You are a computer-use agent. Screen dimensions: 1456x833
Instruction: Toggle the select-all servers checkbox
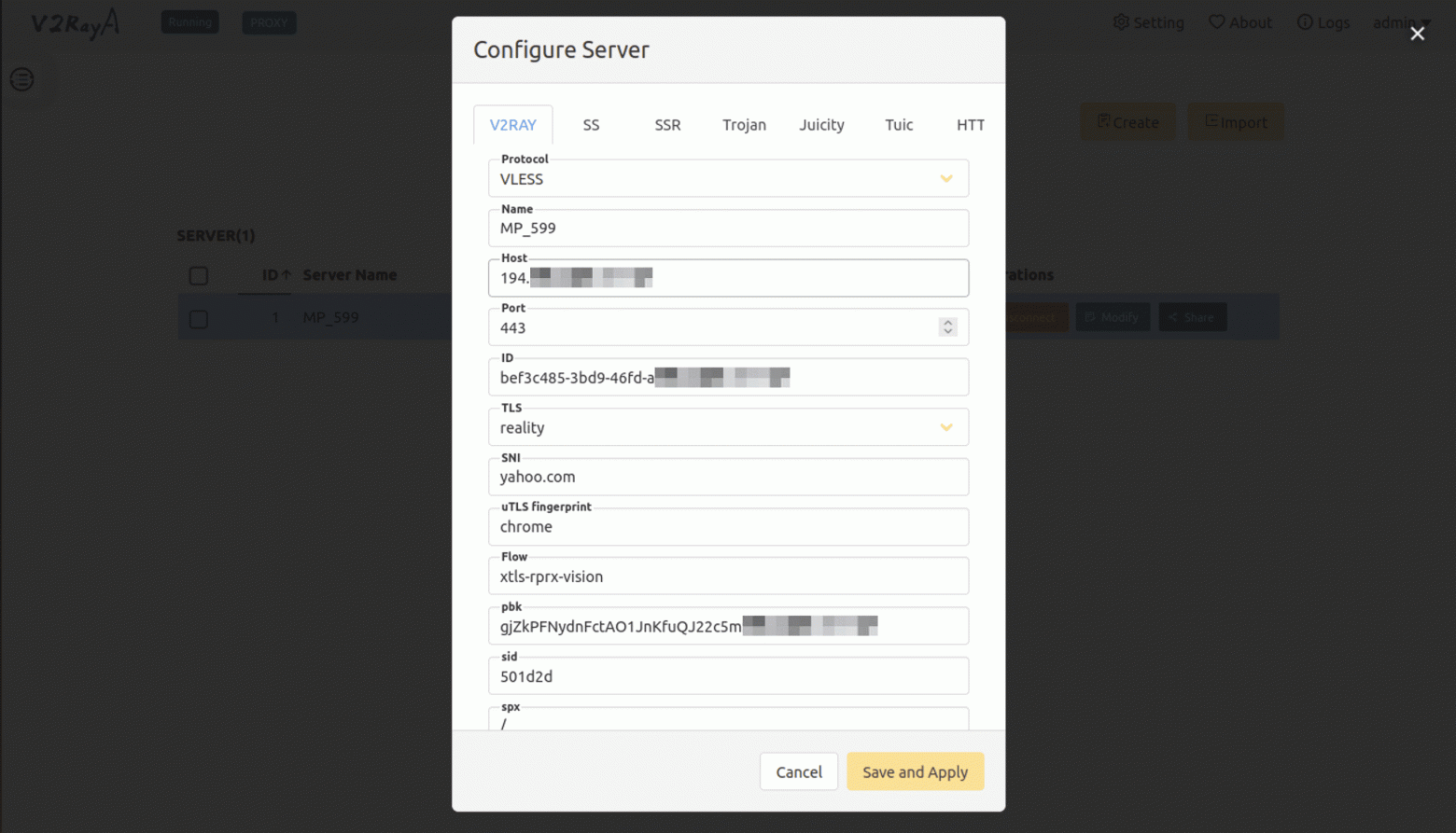199,276
